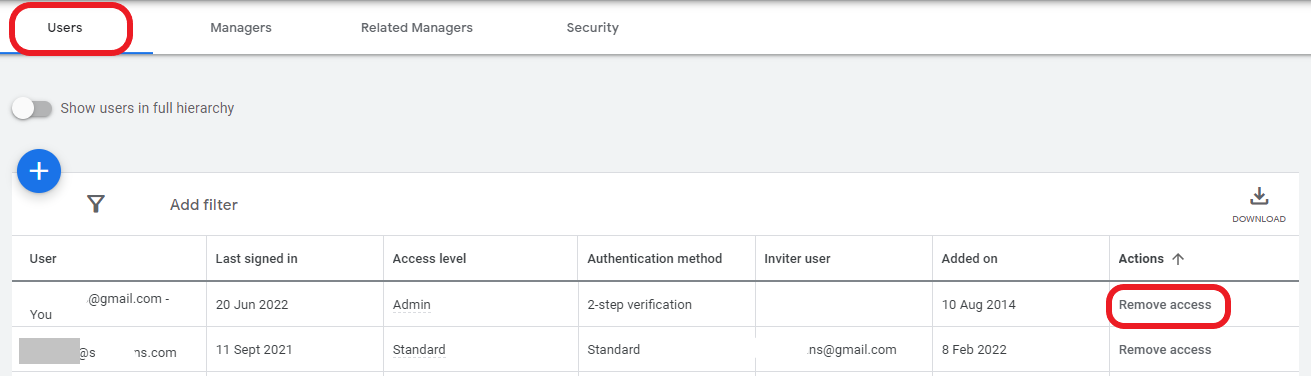
Task: Toggle Show users in full hierarchy switch
Action: (31, 108)
